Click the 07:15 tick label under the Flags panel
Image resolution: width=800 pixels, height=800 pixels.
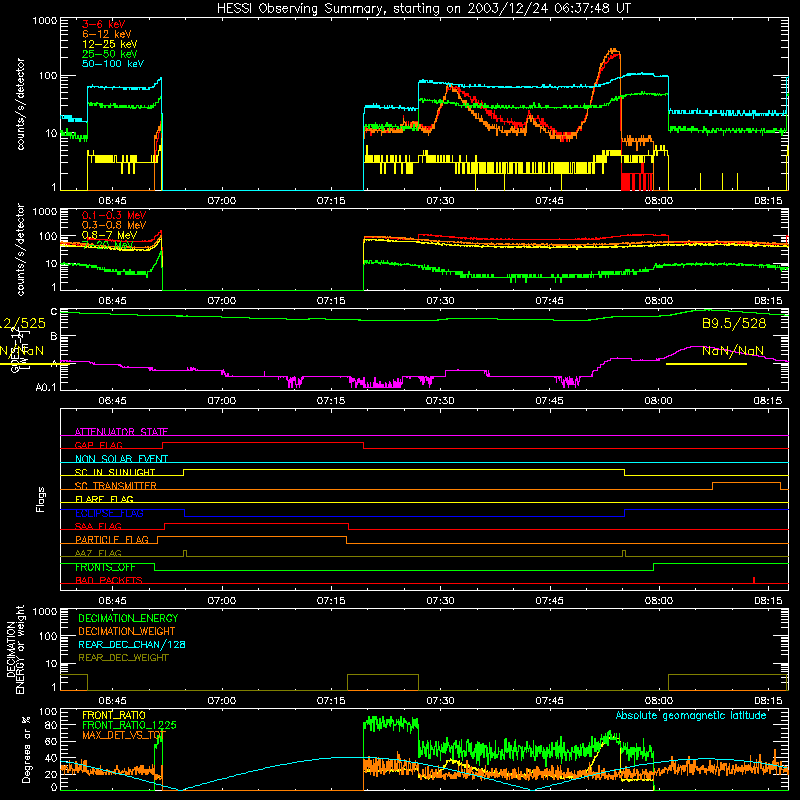point(331,601)
